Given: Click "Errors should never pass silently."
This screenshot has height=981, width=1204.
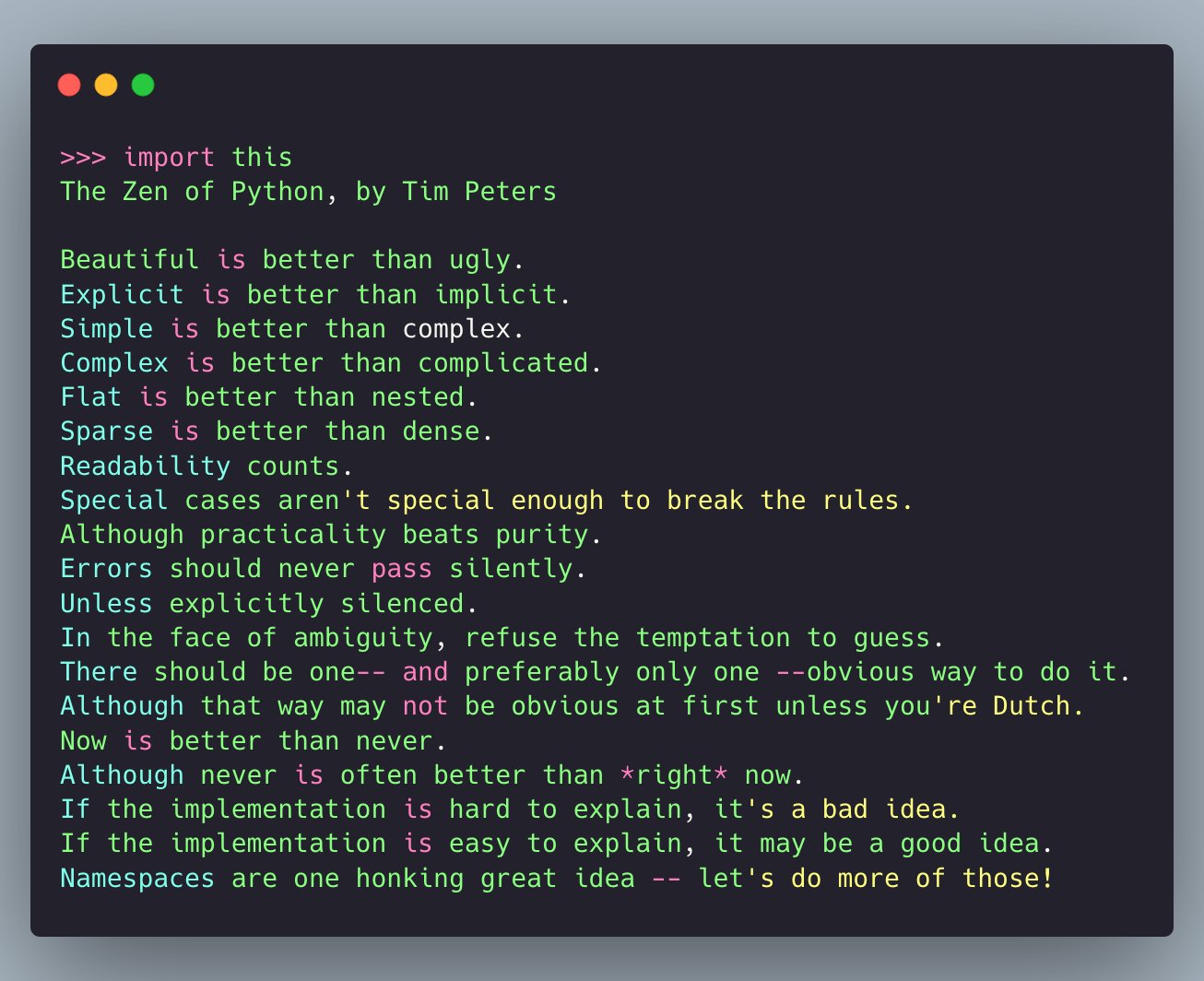Looking at the screenshot, I should [323, 568].
